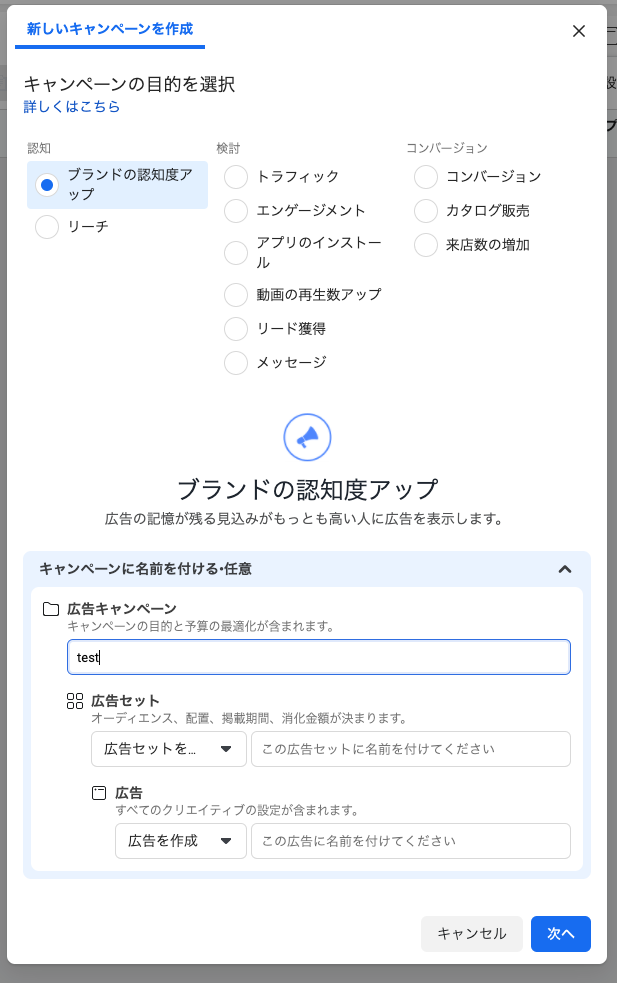Click the folder icon beside 広告キャンペーン

(x=51, y=609)
